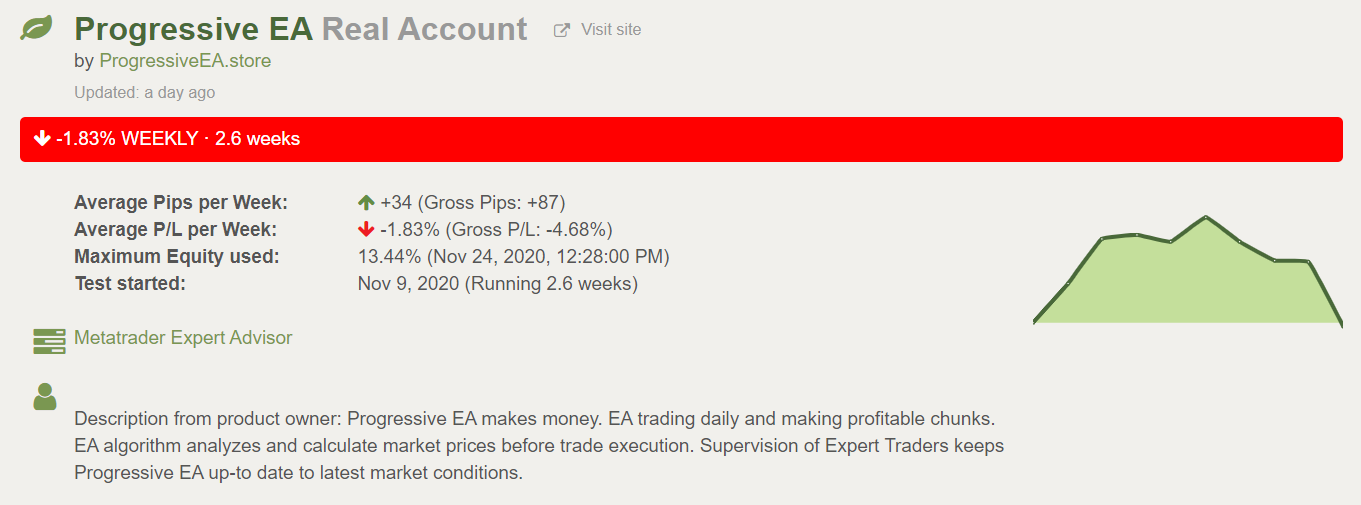
Task: Click the red -1.83% WEEKLY banner
Action: (x=681, y=139)
